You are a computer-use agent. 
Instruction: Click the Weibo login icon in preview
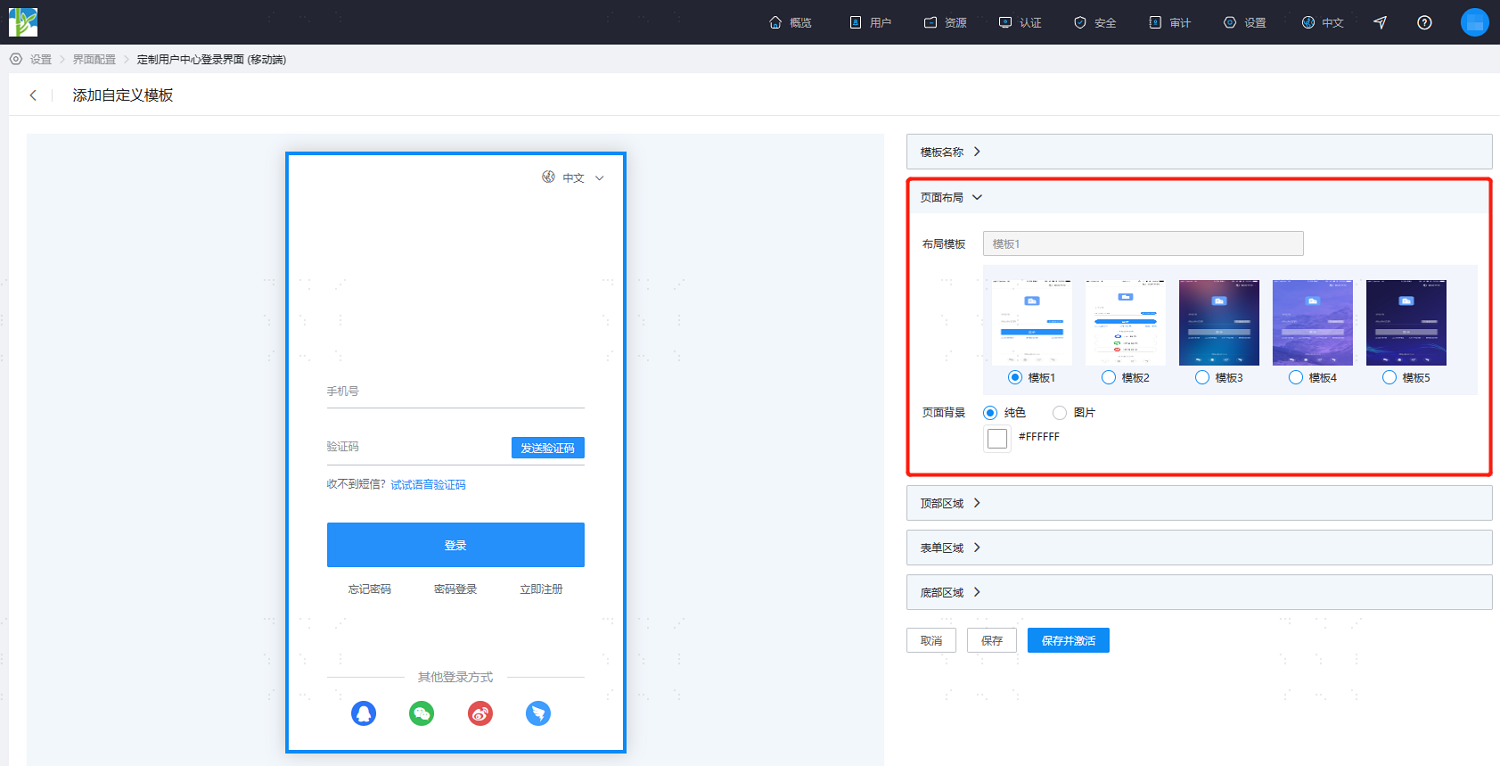point(480,713)
